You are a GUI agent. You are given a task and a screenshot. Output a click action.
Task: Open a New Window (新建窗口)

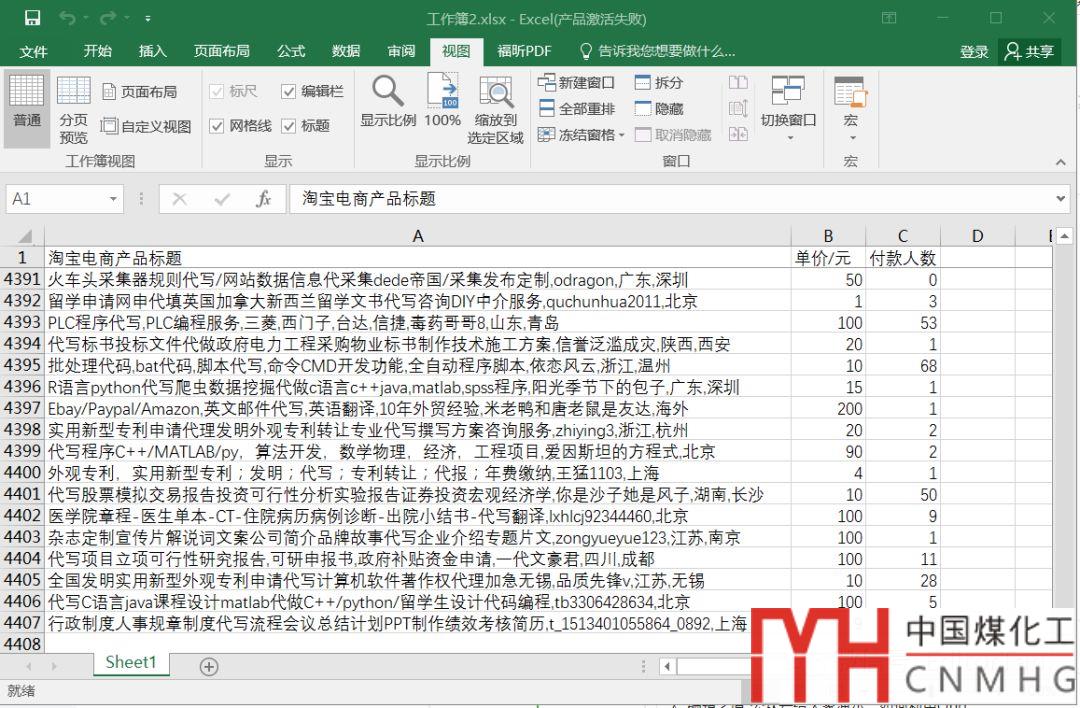(x=577, y=83)
